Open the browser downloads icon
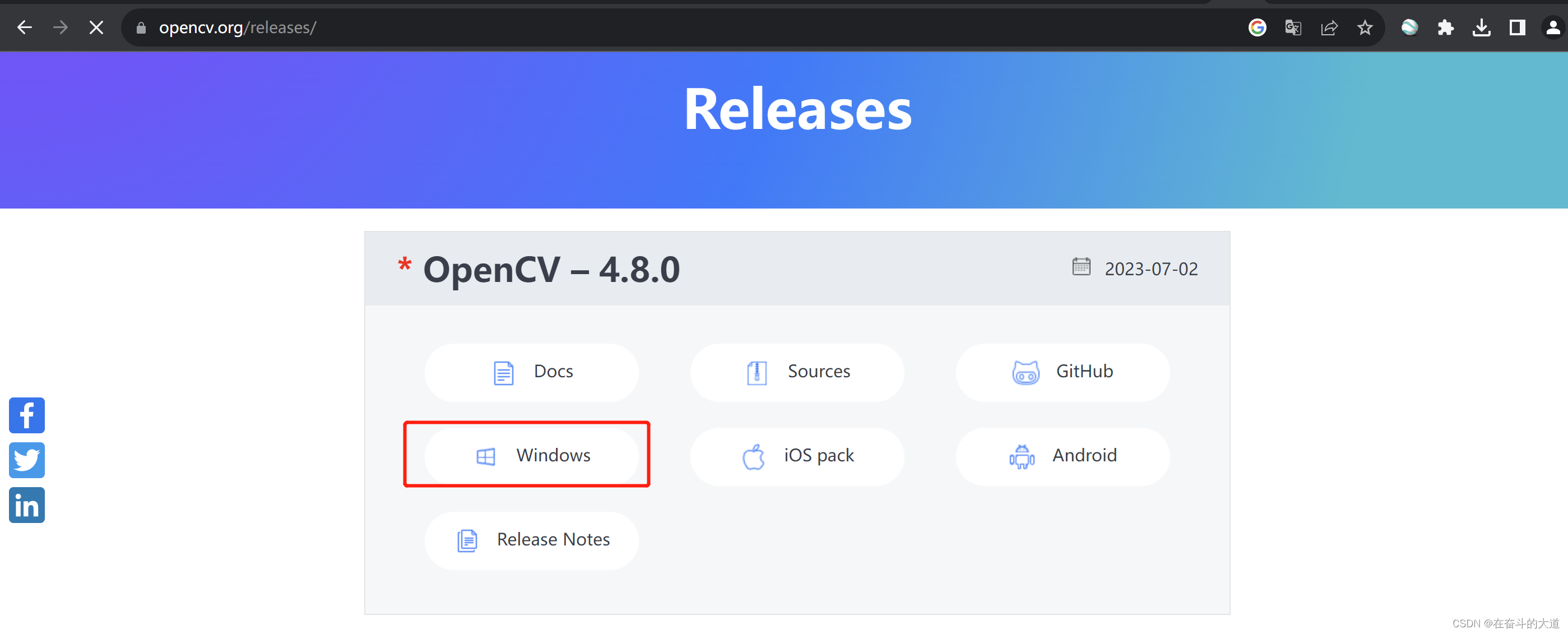The image size is (1568, 634). point(1481,27)
